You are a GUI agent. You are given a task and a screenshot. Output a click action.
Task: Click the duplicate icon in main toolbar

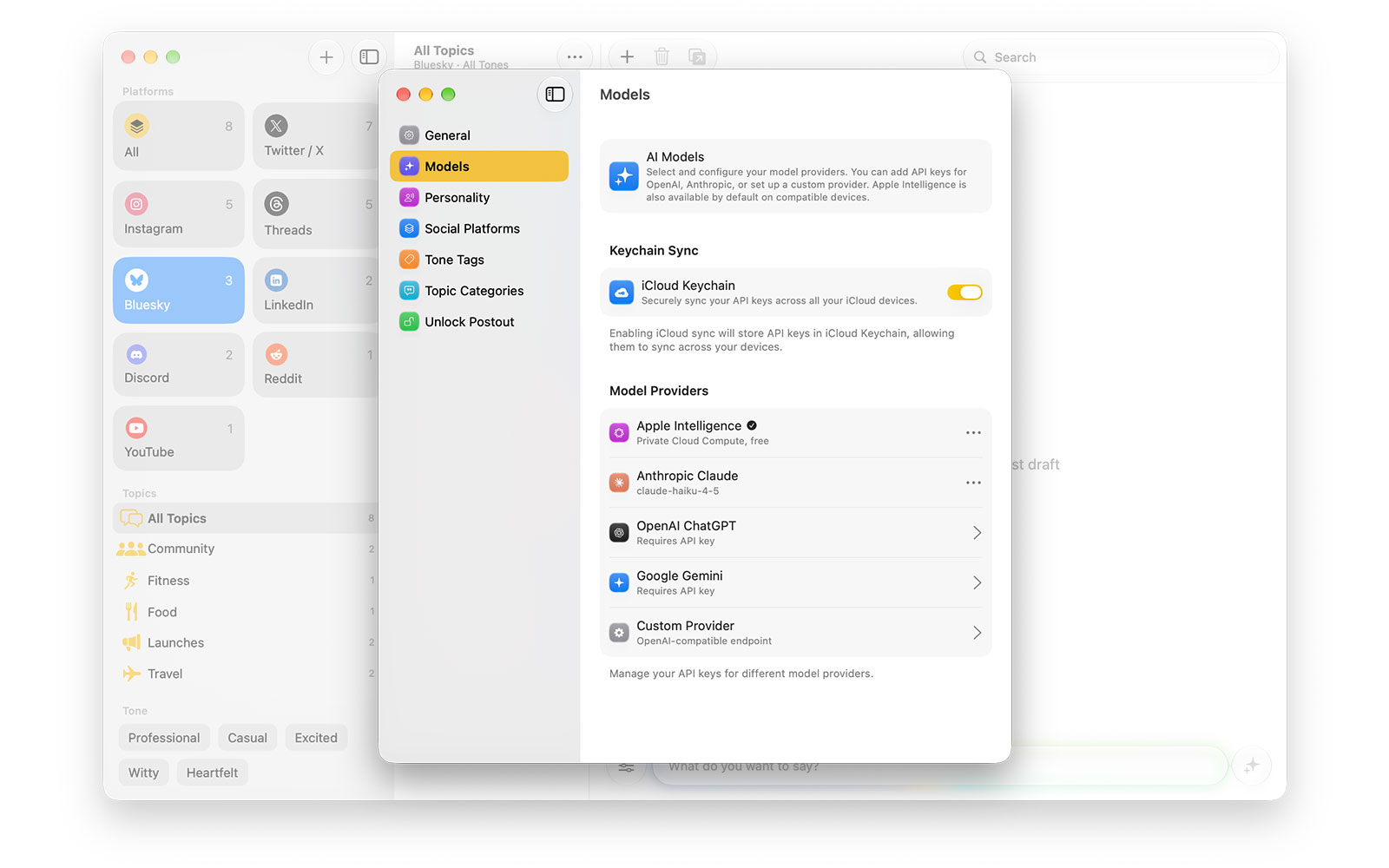pyautogui.click(x=697, y=57)
